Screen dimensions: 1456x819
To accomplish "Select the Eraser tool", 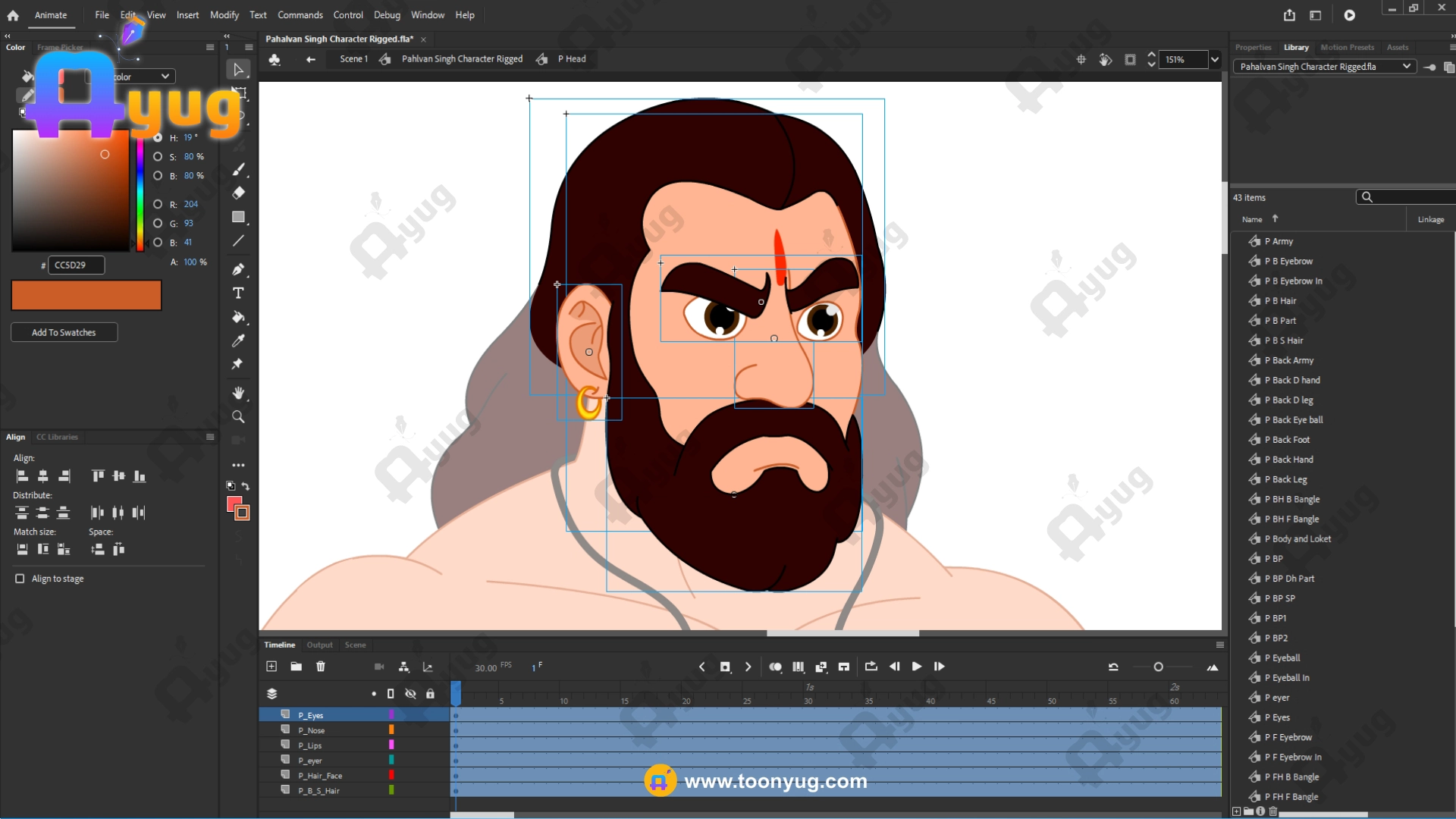I will pos(239,193).
